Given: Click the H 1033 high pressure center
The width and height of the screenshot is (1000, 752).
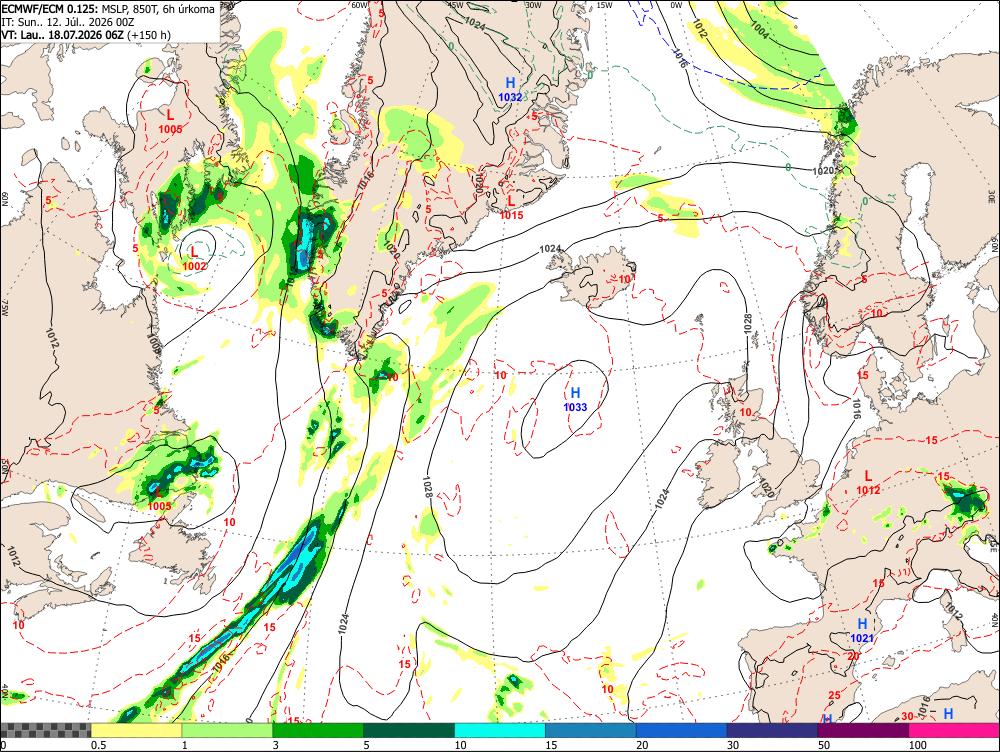Looking at the screenshot, I should pyautogui.click(x=575, y=399).
